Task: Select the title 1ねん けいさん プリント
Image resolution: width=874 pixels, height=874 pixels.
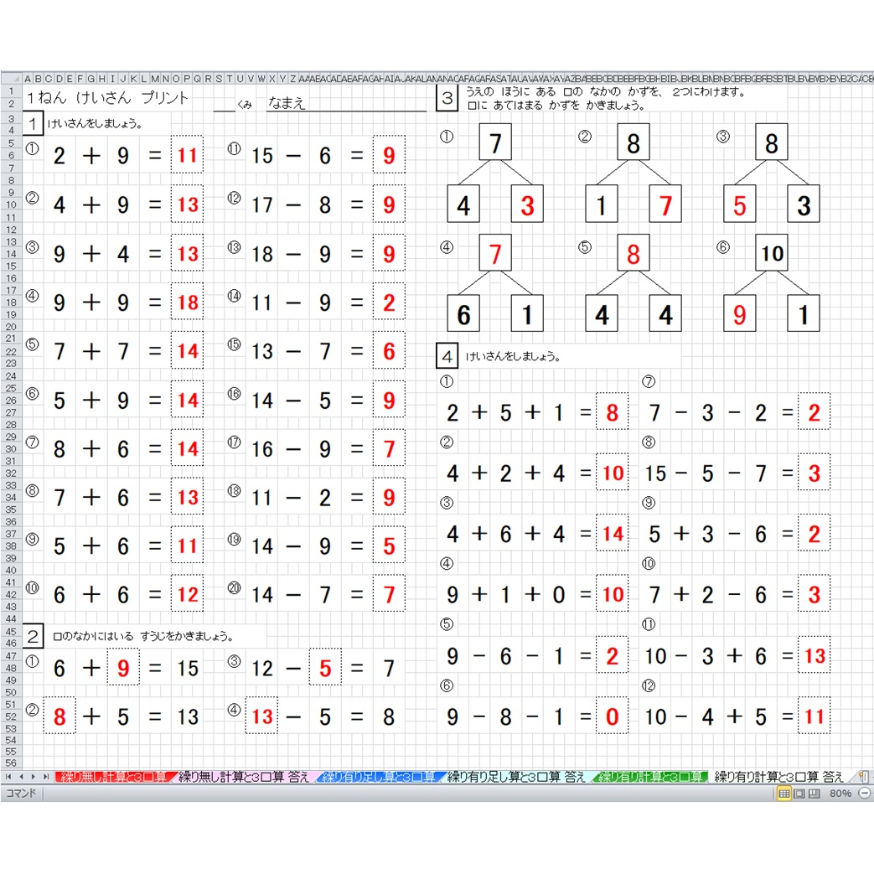Action: click(x=108, y=98)
